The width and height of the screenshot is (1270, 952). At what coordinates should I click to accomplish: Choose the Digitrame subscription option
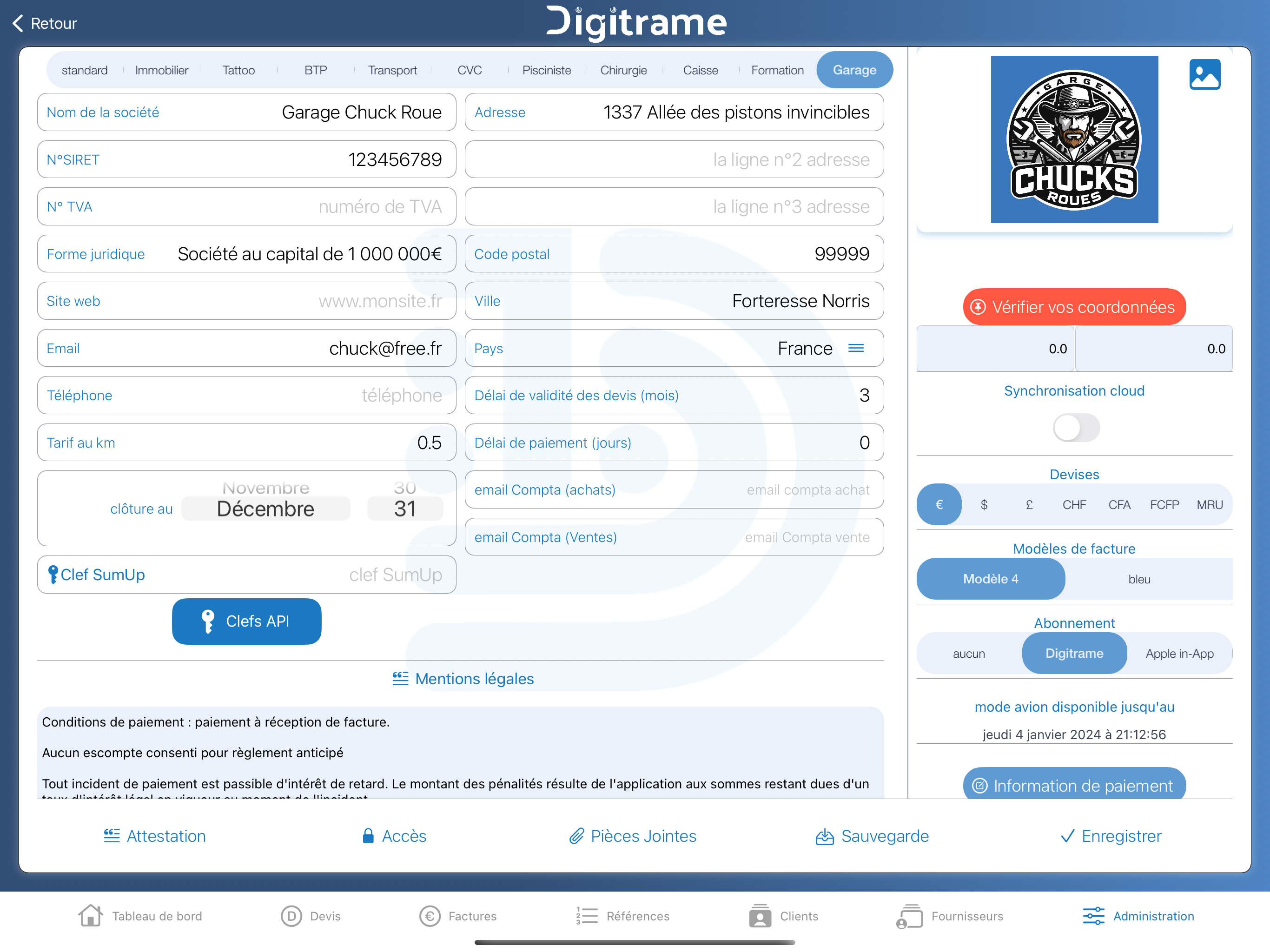[1074, 654]
